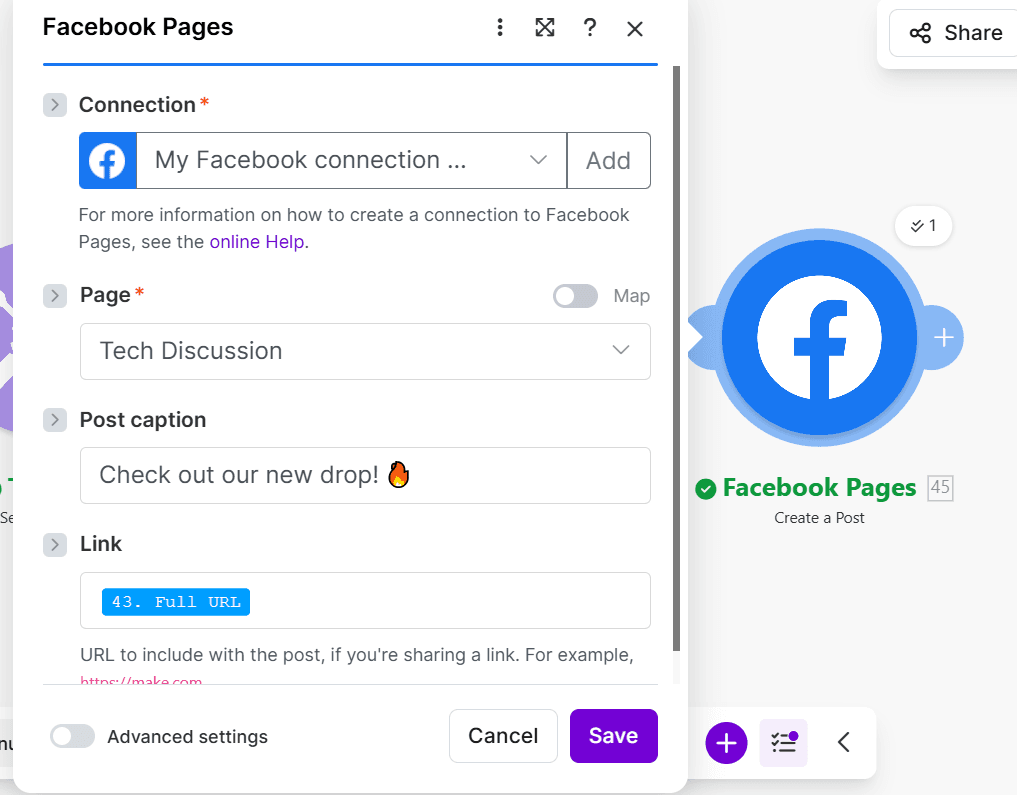
Task: Open the three-dot module options menu
Action: 500,28
